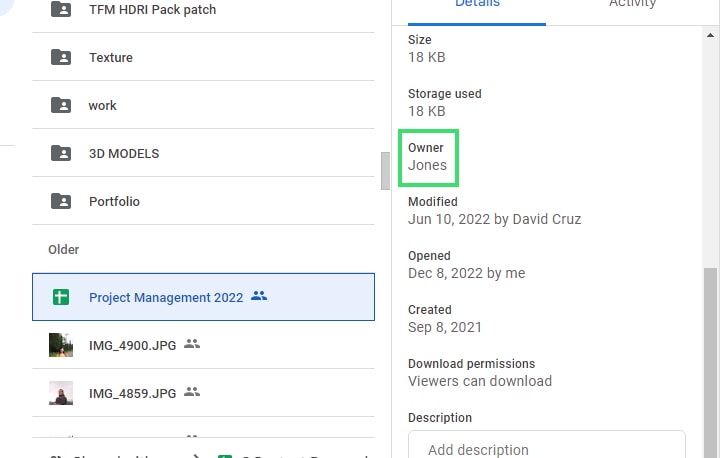Image resolution: width=725 pixels, height=458 pixels.
Task: Open the IMG_4859.JPG thumbnail
Action: (x=61, y=393)
